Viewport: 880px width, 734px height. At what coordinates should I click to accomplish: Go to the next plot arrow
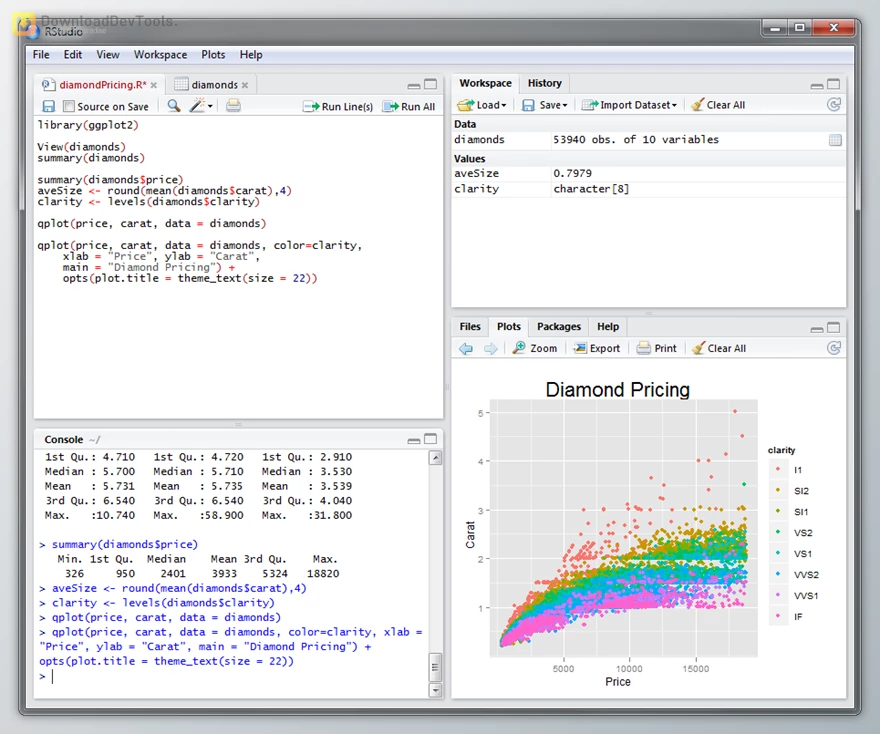tap(491, 348)
